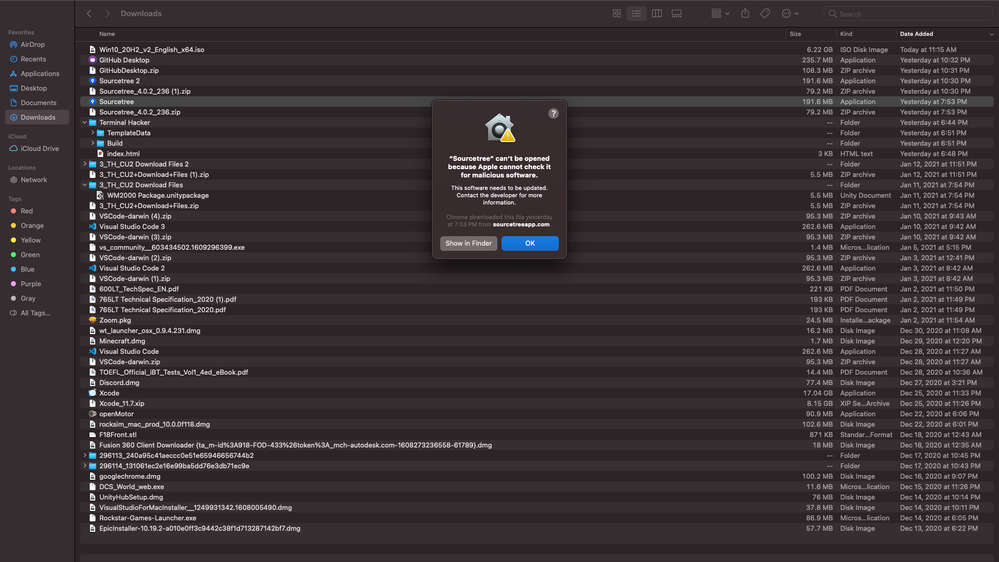Expand the 3_TH_CU2 Download Files 2 folder
999x562 pixels.
pyautogui.click(x=85, y=164)
